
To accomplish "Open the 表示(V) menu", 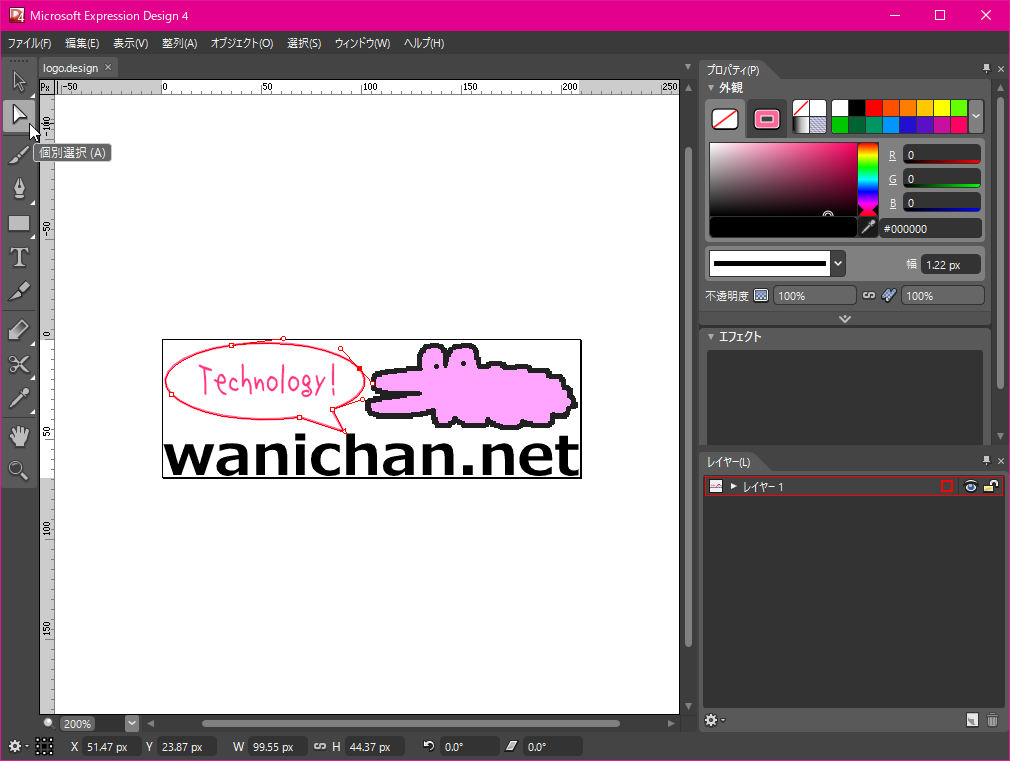I will click(x=131, y=43).
